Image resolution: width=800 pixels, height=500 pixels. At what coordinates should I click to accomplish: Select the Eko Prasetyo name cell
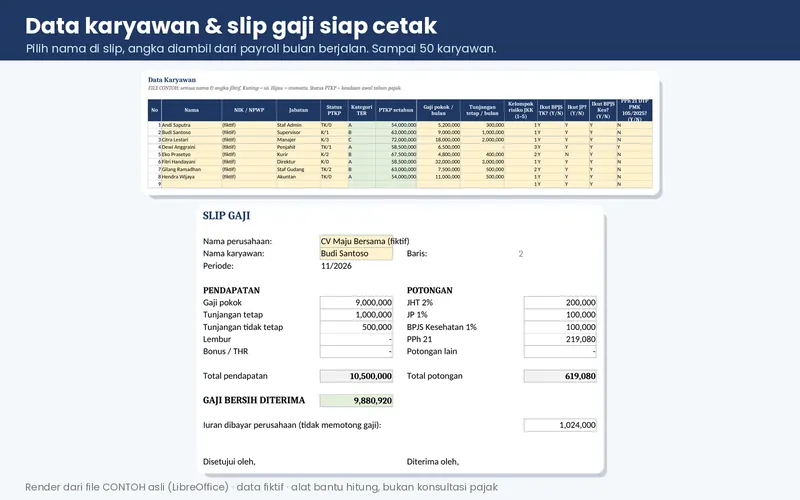tap(191, 154)
